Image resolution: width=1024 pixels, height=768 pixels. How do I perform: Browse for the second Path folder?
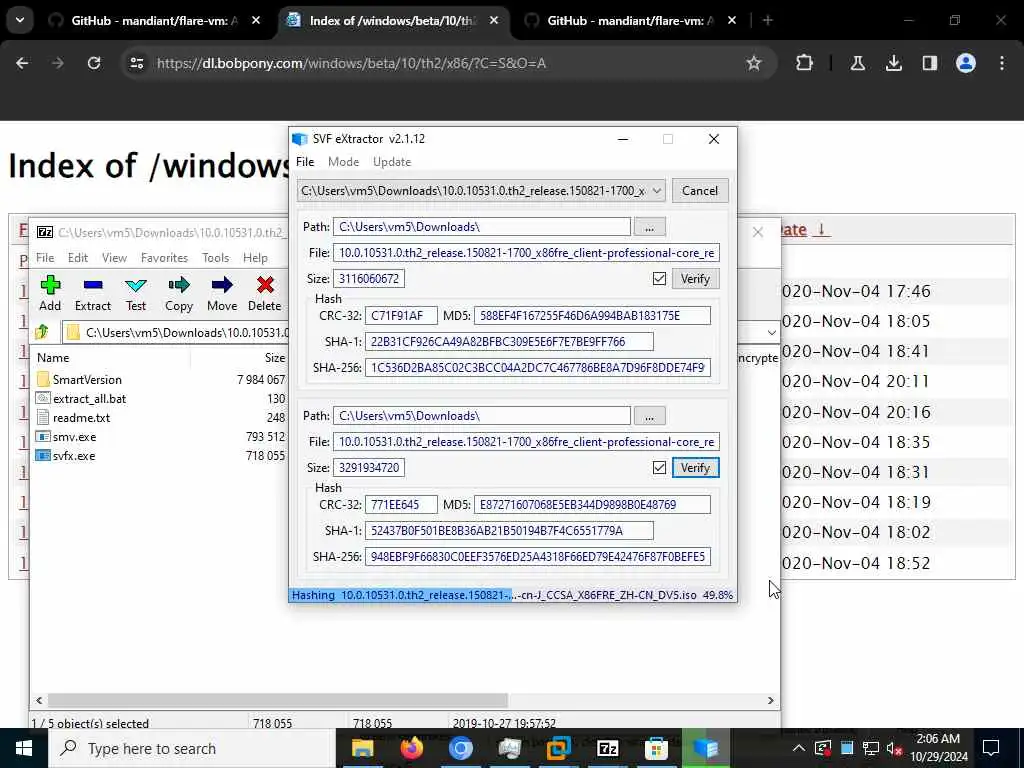click(649, 416)
